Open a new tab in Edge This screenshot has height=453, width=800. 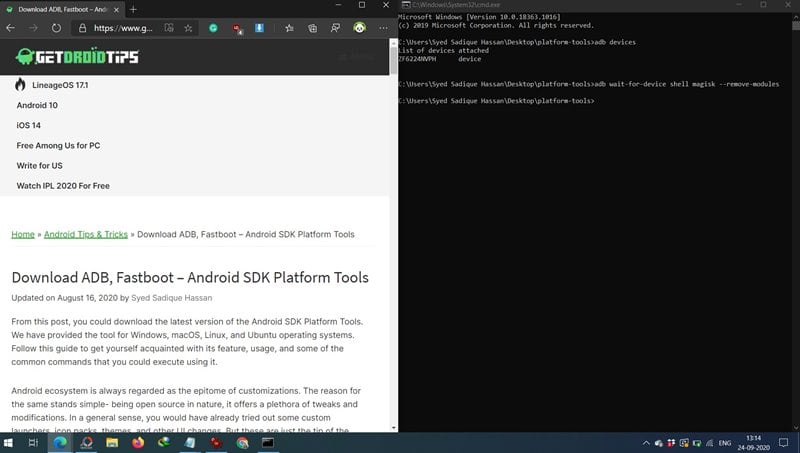(133, 9)
